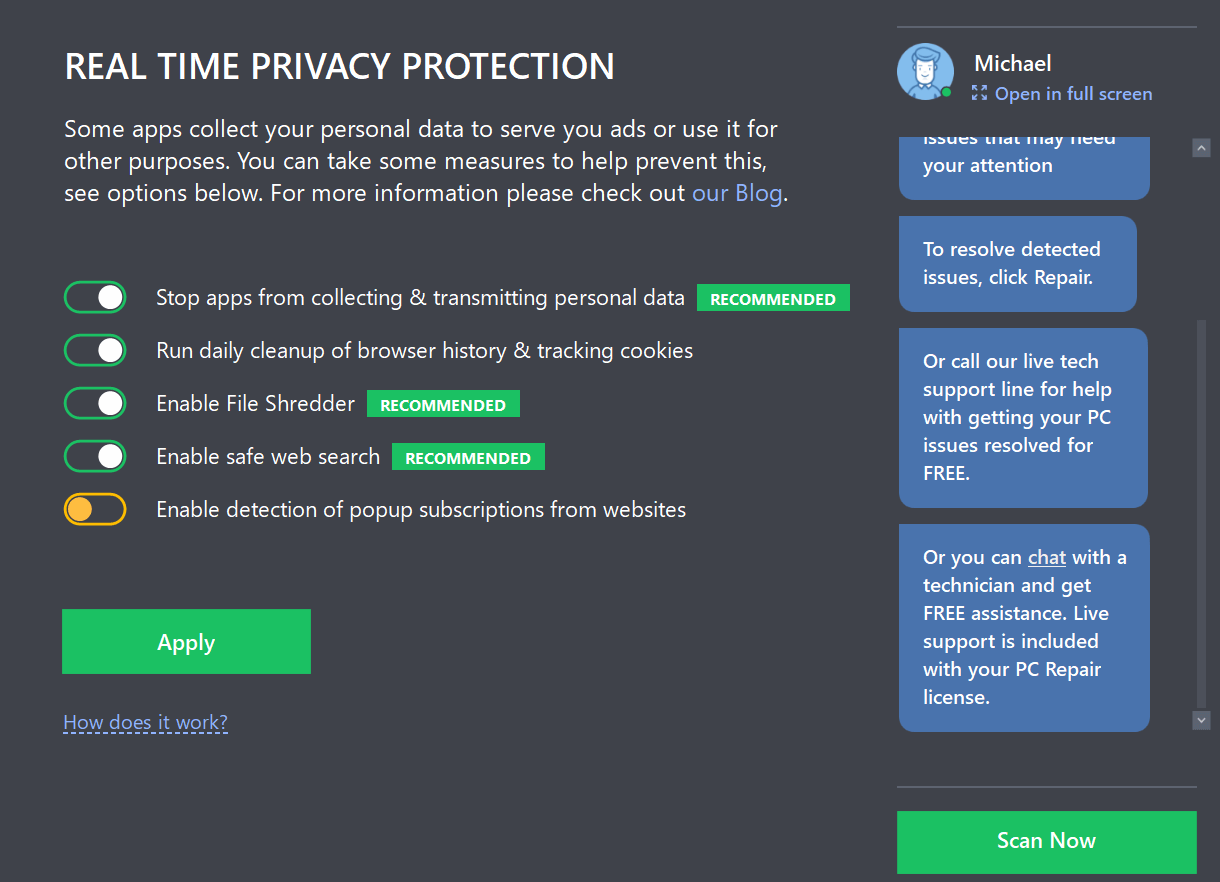Click the chat scroll down arrow
Screen dimensions: 1220x882
[x=1202, y=720]
